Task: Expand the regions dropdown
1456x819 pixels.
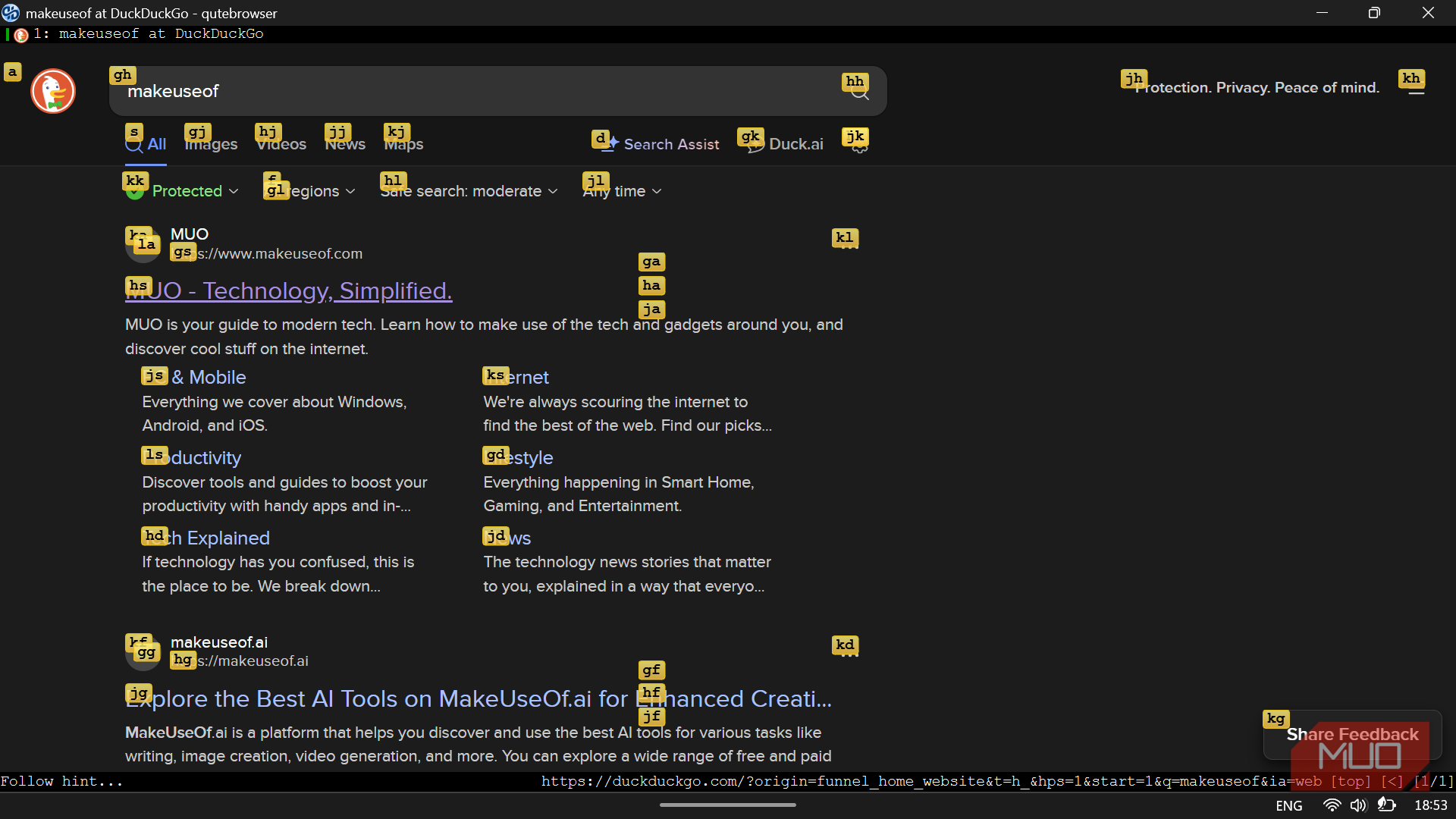Action: (309, 191)
